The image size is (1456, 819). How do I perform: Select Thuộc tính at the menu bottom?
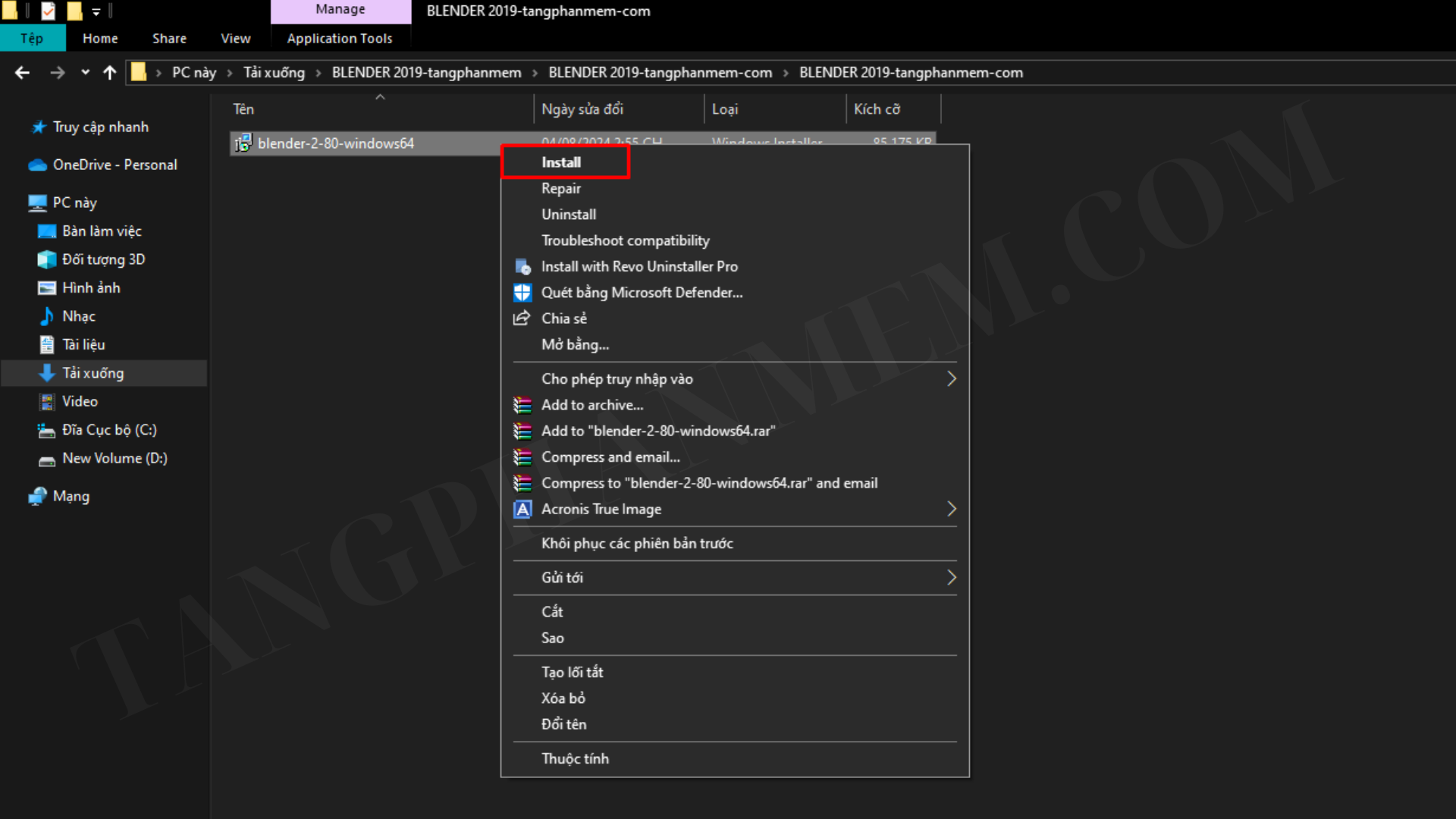point(575,759)
